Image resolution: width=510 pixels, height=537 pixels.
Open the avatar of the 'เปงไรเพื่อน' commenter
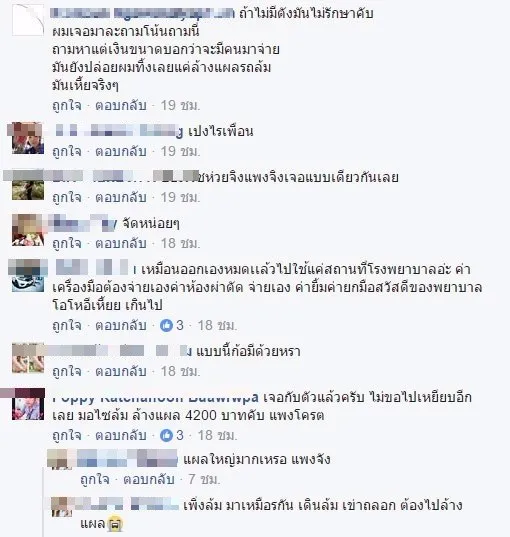(x=27, y=138)
